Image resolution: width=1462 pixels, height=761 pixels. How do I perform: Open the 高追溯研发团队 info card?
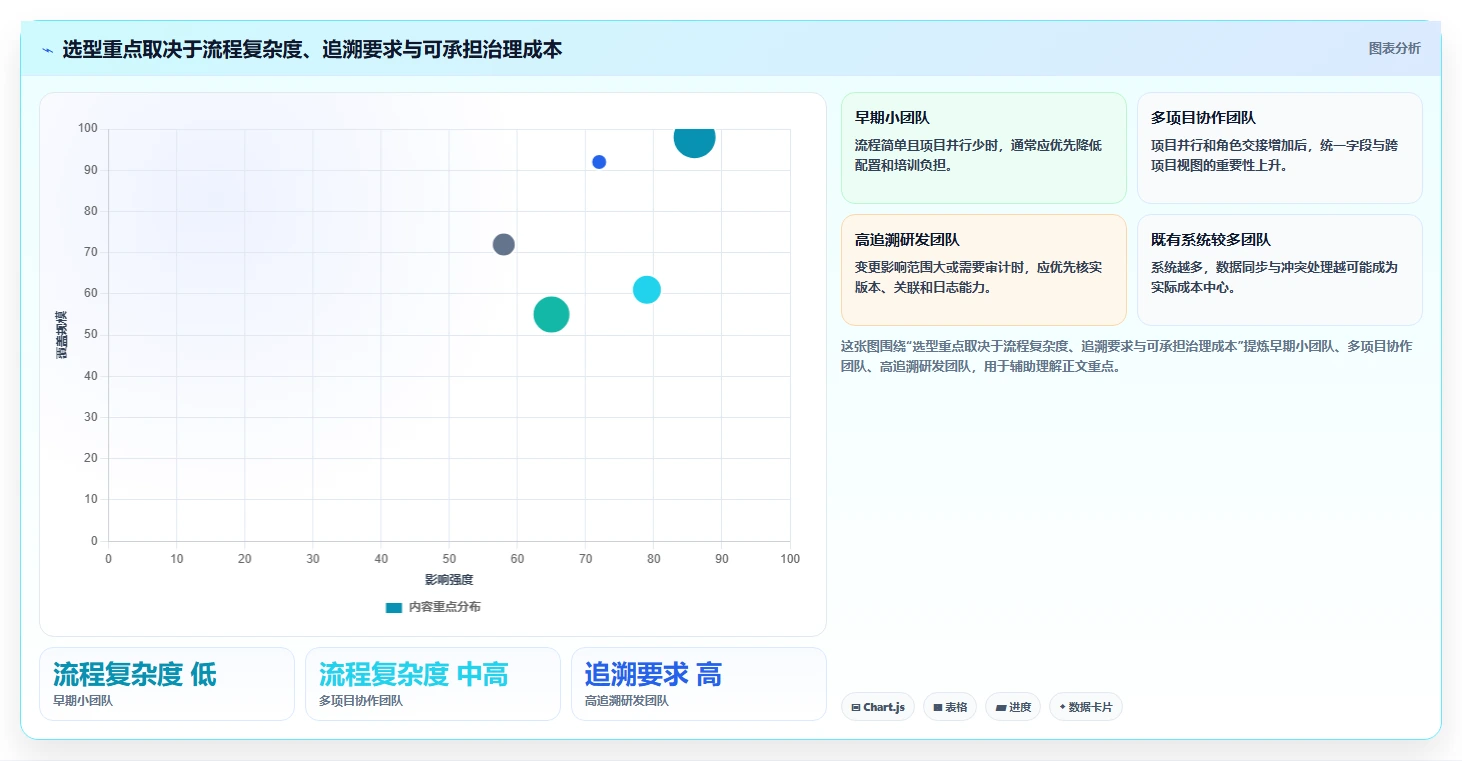point(984,270)
